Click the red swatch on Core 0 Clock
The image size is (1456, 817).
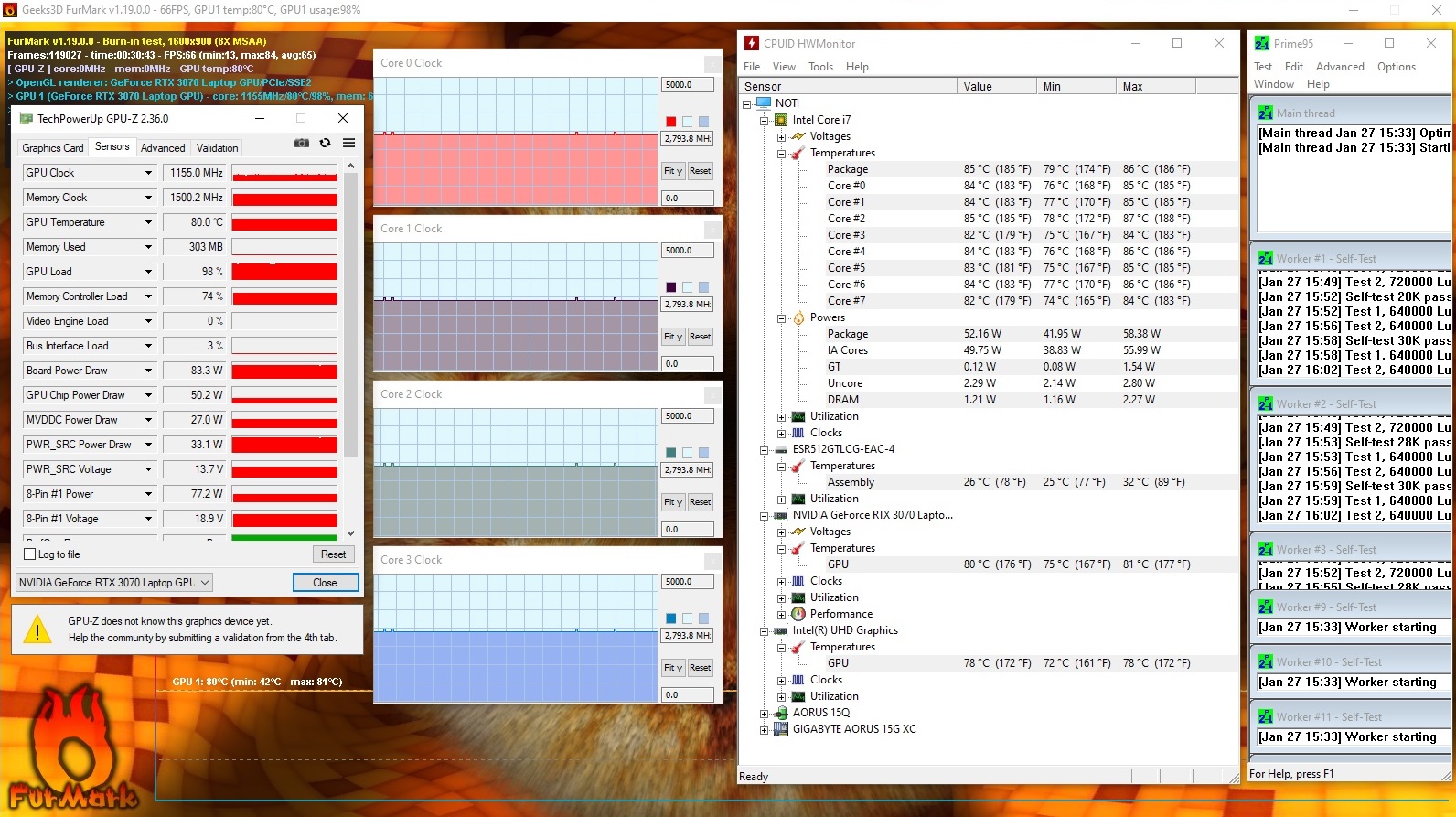pyautogui.click(x=671, y=122)
